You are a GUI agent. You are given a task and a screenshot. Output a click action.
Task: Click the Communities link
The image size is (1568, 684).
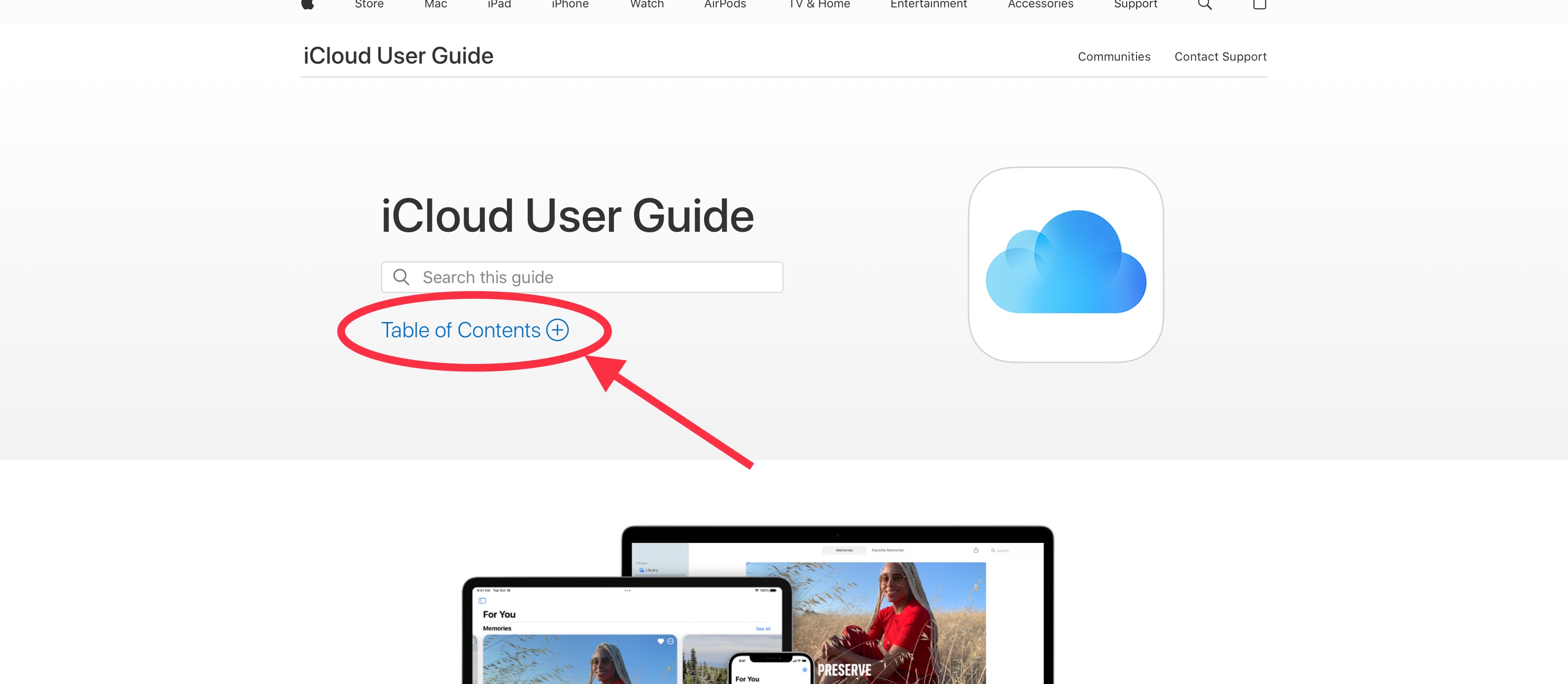tap(1113, 57)
